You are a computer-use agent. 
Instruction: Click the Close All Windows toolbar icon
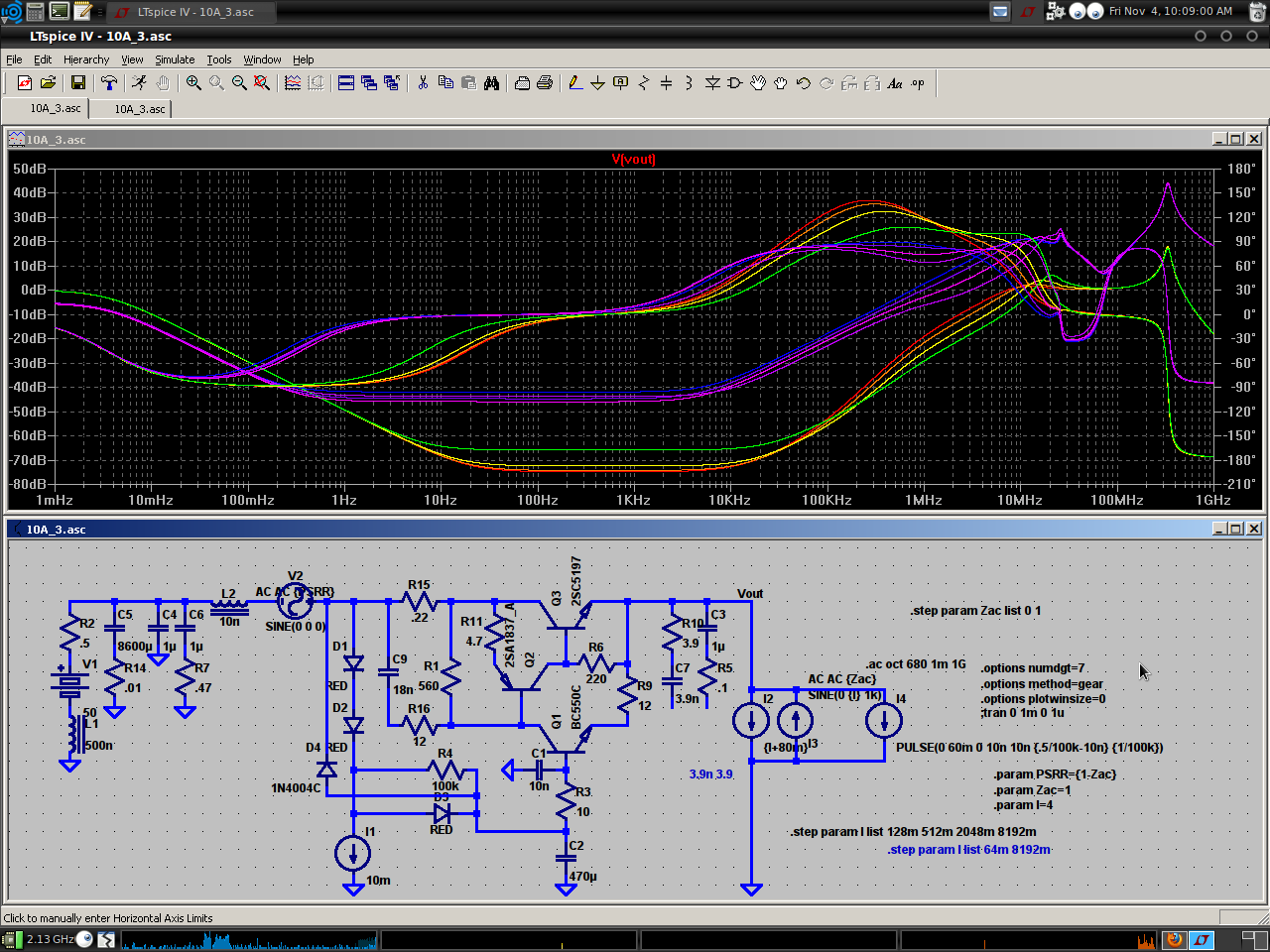[x=392, y=83]
